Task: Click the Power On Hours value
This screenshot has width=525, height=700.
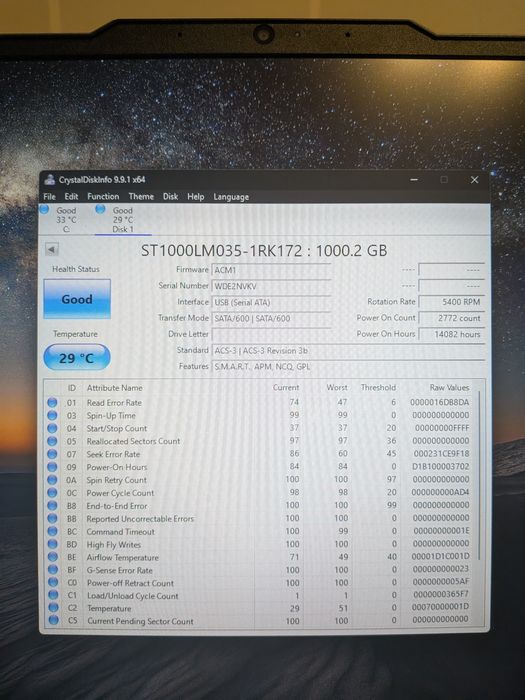Action: 451,334
